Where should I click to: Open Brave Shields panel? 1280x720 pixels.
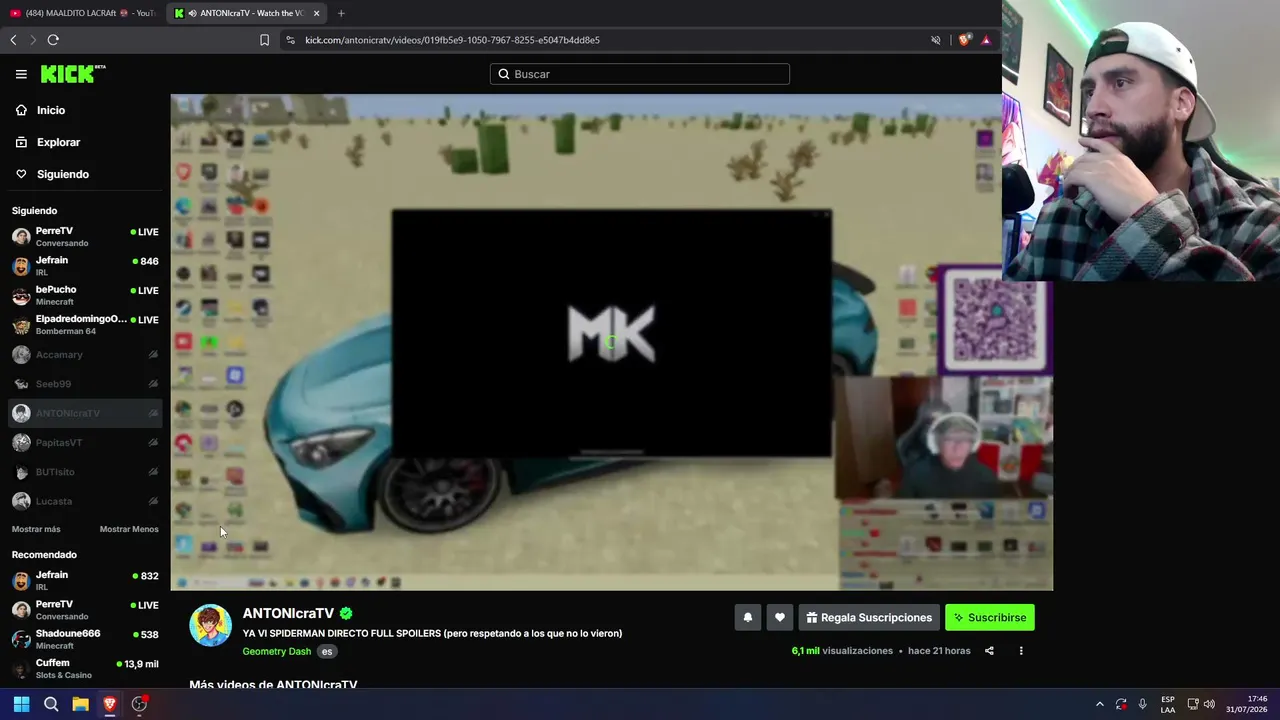(x=964, y=40)
